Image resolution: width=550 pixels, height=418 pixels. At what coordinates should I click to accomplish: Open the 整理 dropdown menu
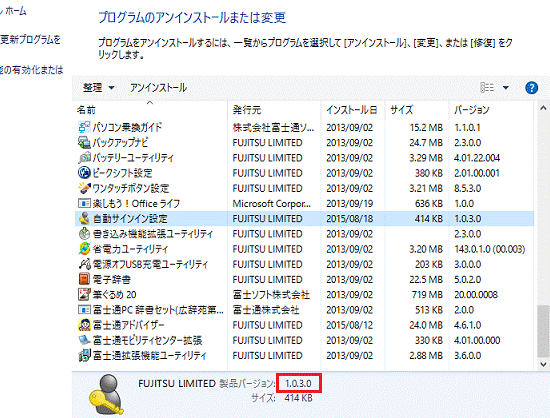click(99, 88)
